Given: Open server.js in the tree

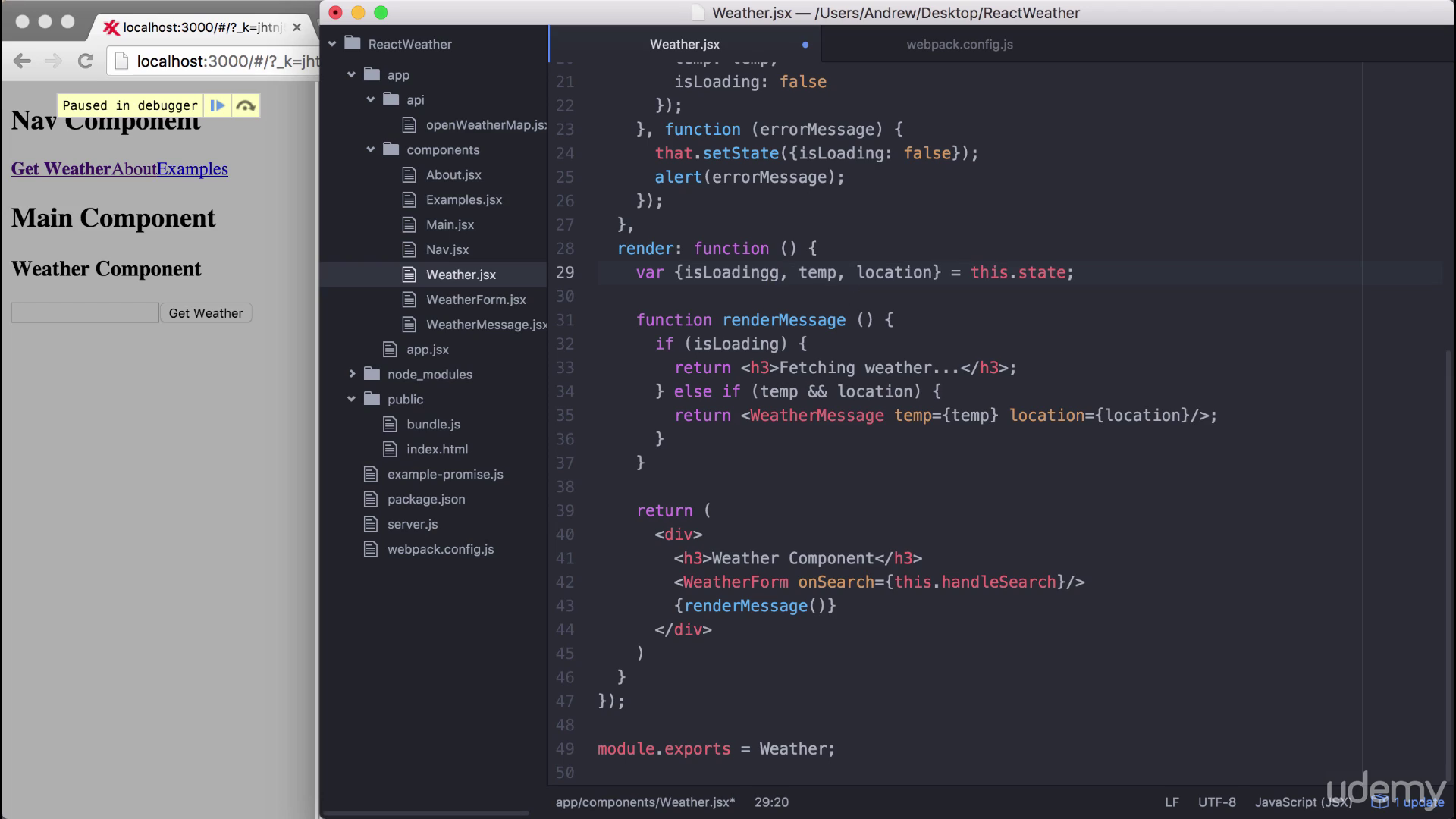Looking at the screenshot, I should [413, 525].
